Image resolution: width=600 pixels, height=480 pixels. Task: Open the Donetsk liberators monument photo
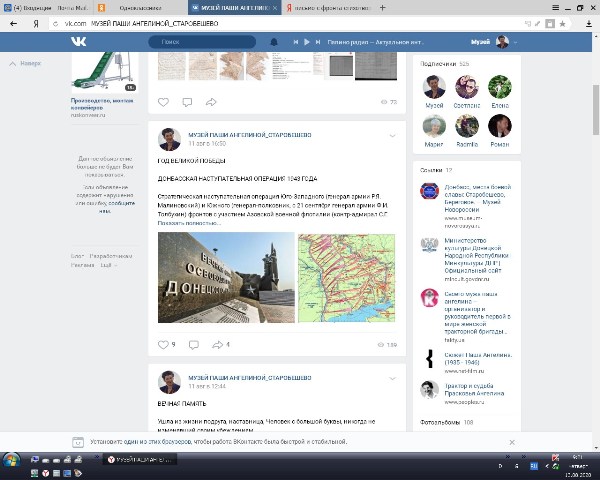(225, 278)
